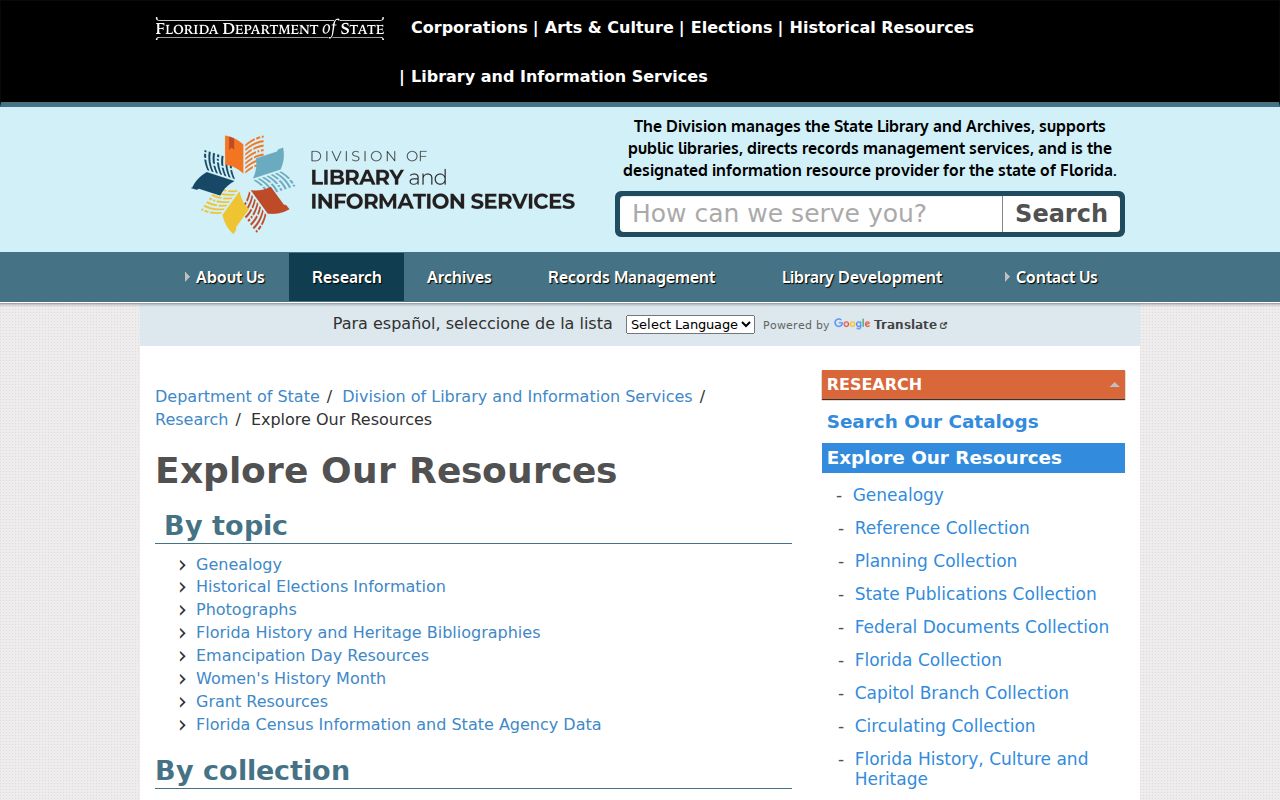
Task: Open Florida Collection in the sidebar
Action: 928,660
